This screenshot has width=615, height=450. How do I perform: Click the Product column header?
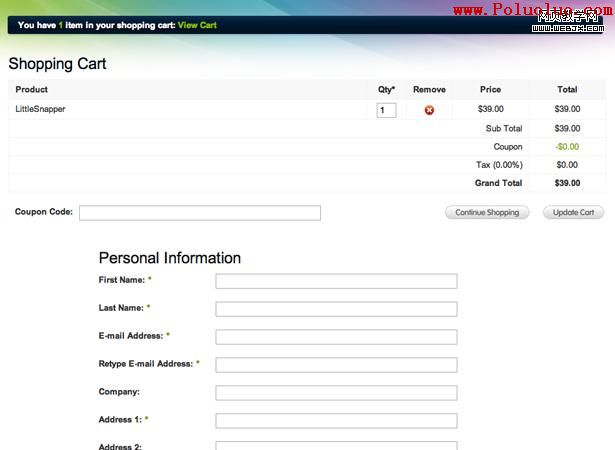(32, 90)
